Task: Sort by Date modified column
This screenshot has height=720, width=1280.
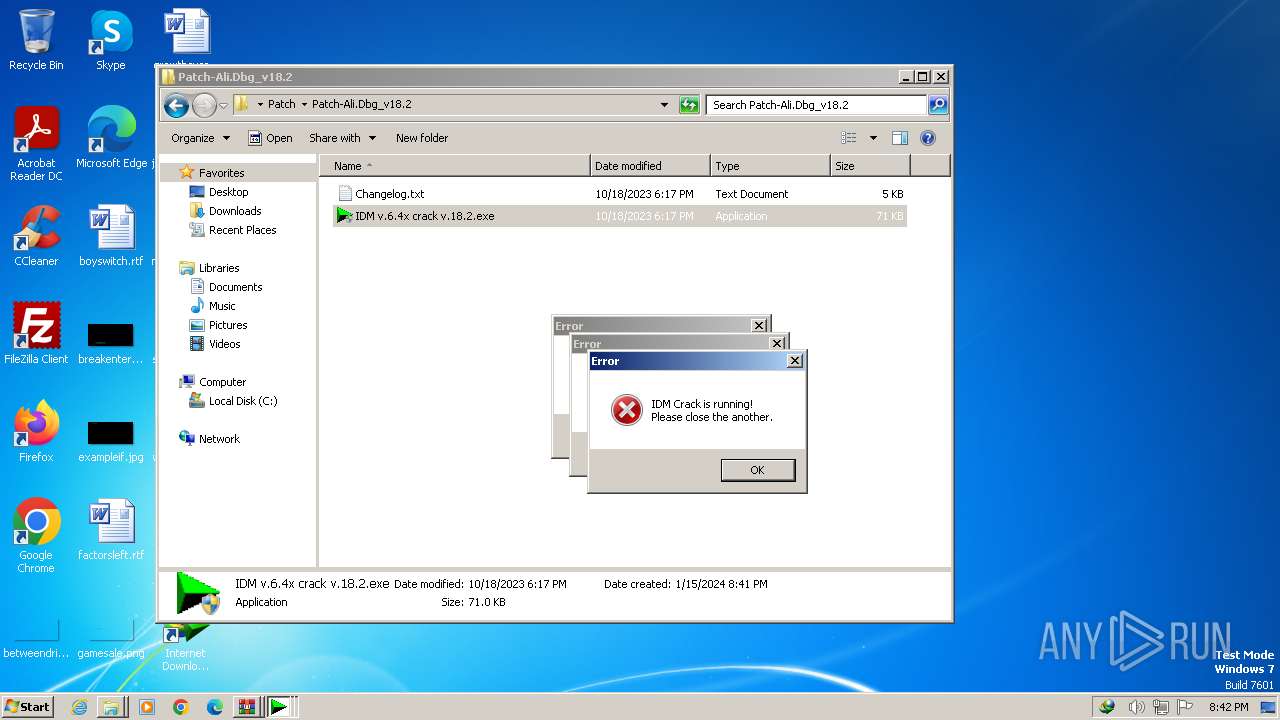Action: (x=650, y=166)
